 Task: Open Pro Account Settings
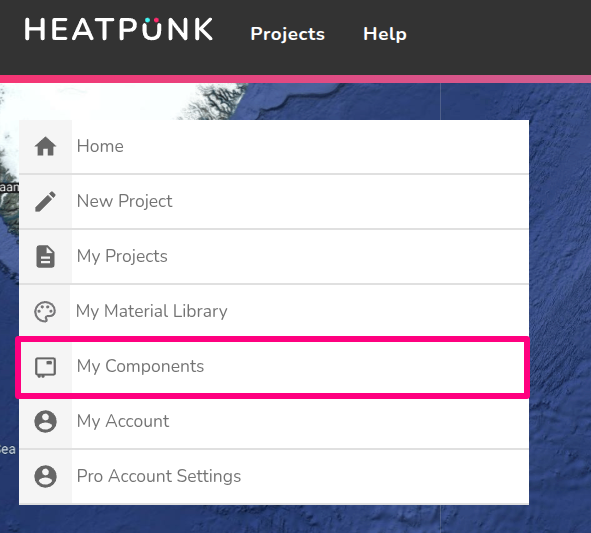coord(274,476)
